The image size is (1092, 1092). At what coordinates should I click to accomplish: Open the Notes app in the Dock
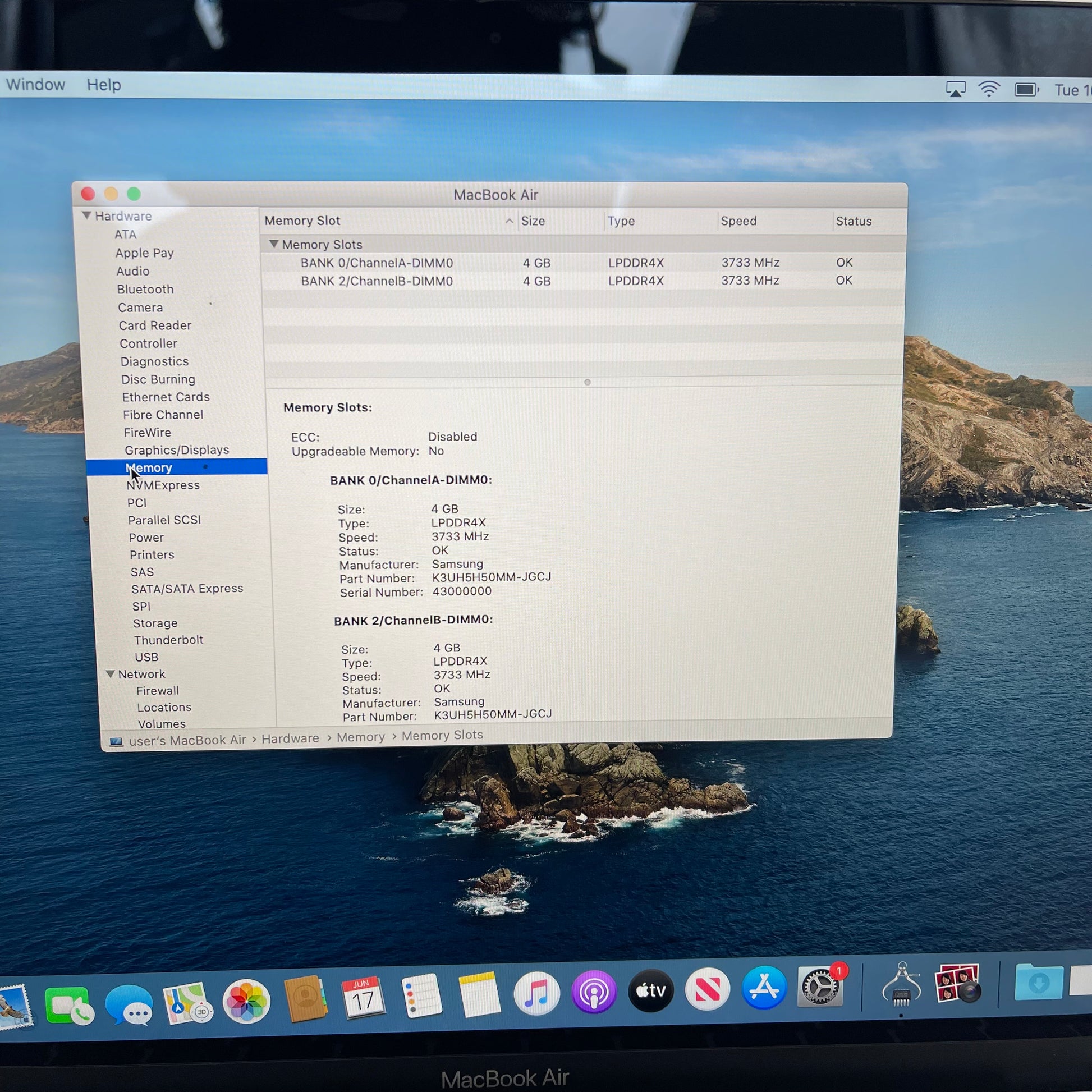[x=479, y=995]
